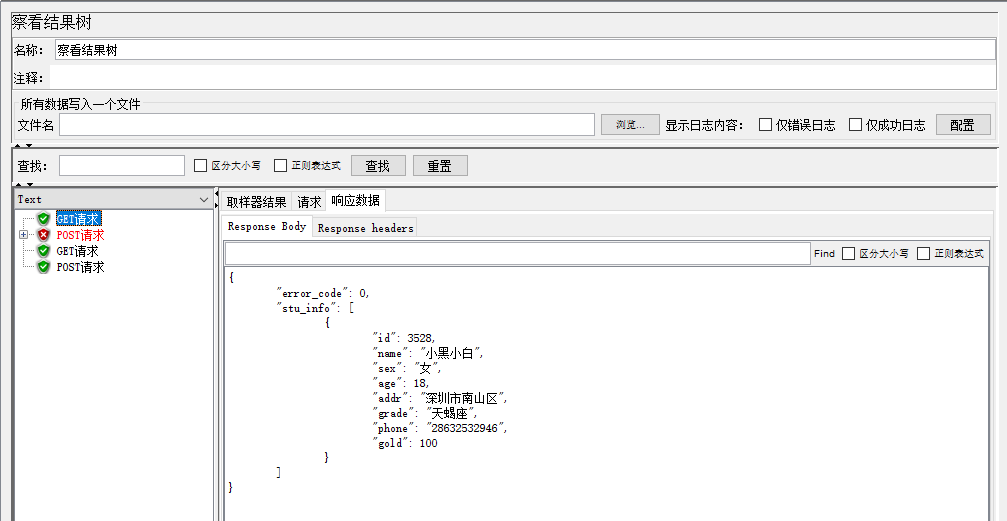The image size is (1007, 521).
Task: Click the green shield icon of last POST请求
Action: click(44, 267)
